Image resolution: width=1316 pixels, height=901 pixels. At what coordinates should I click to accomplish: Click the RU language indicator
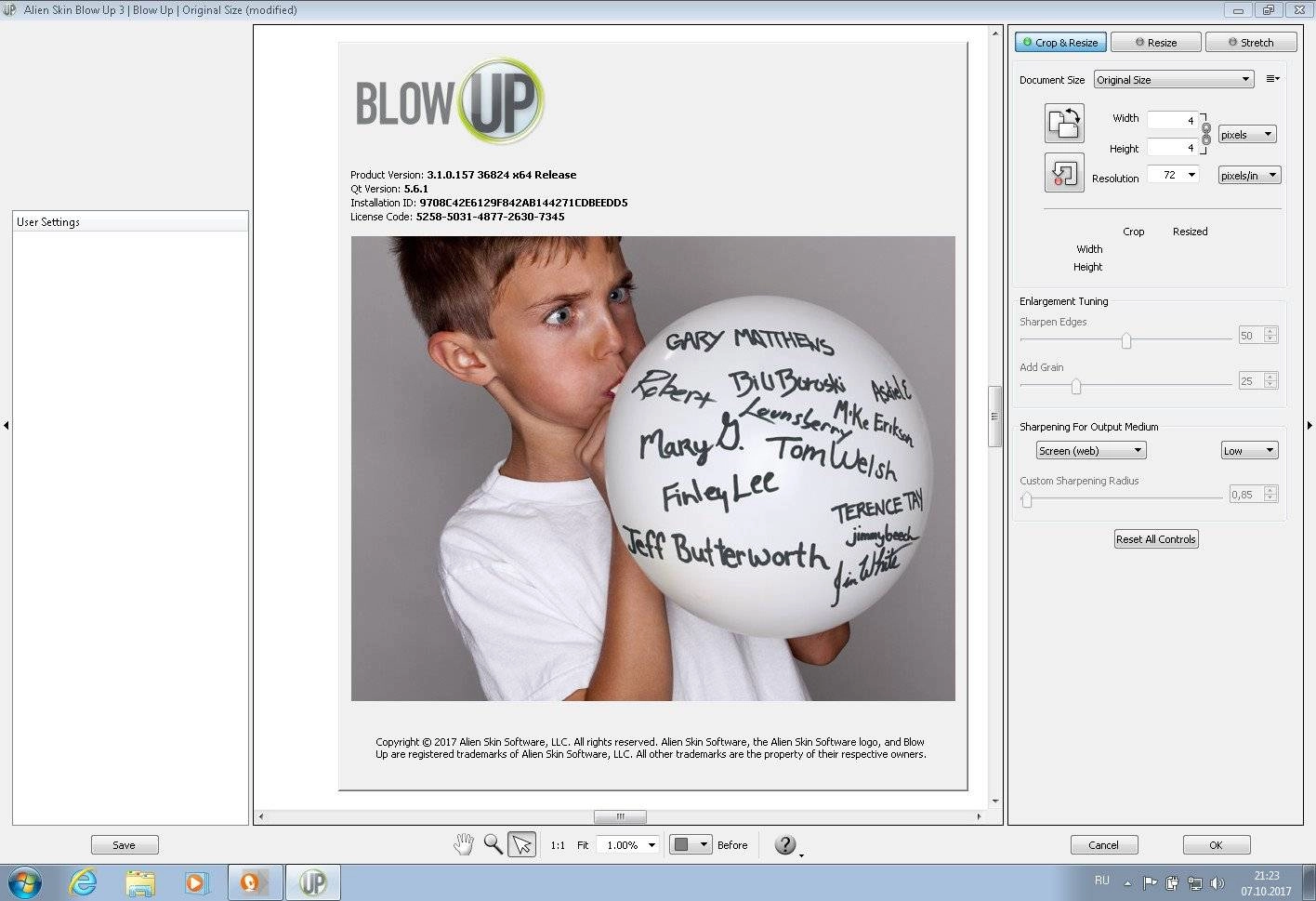click(1102, 880)
